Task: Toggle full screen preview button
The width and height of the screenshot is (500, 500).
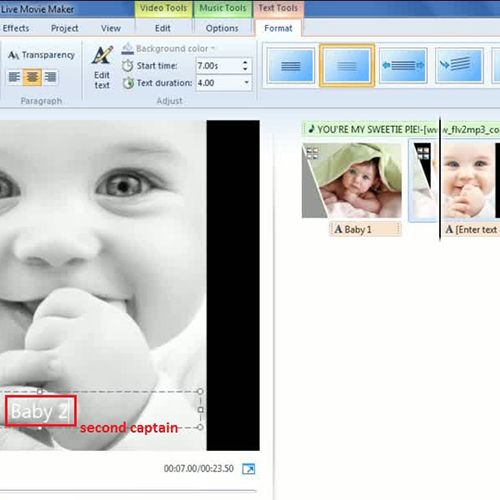Action: (249, 469)
